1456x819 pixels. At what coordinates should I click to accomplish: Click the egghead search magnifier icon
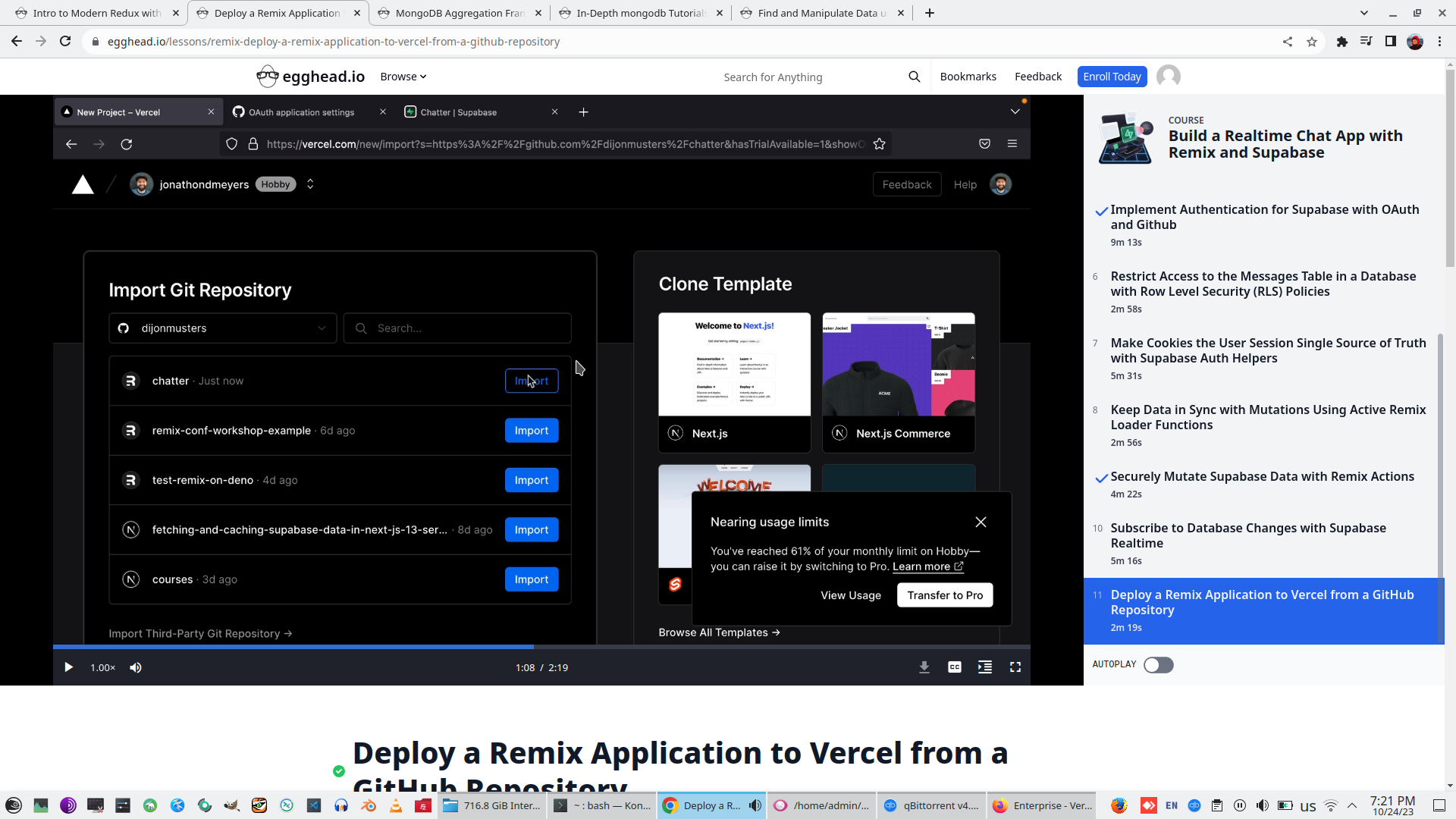(x=914, y=77)
